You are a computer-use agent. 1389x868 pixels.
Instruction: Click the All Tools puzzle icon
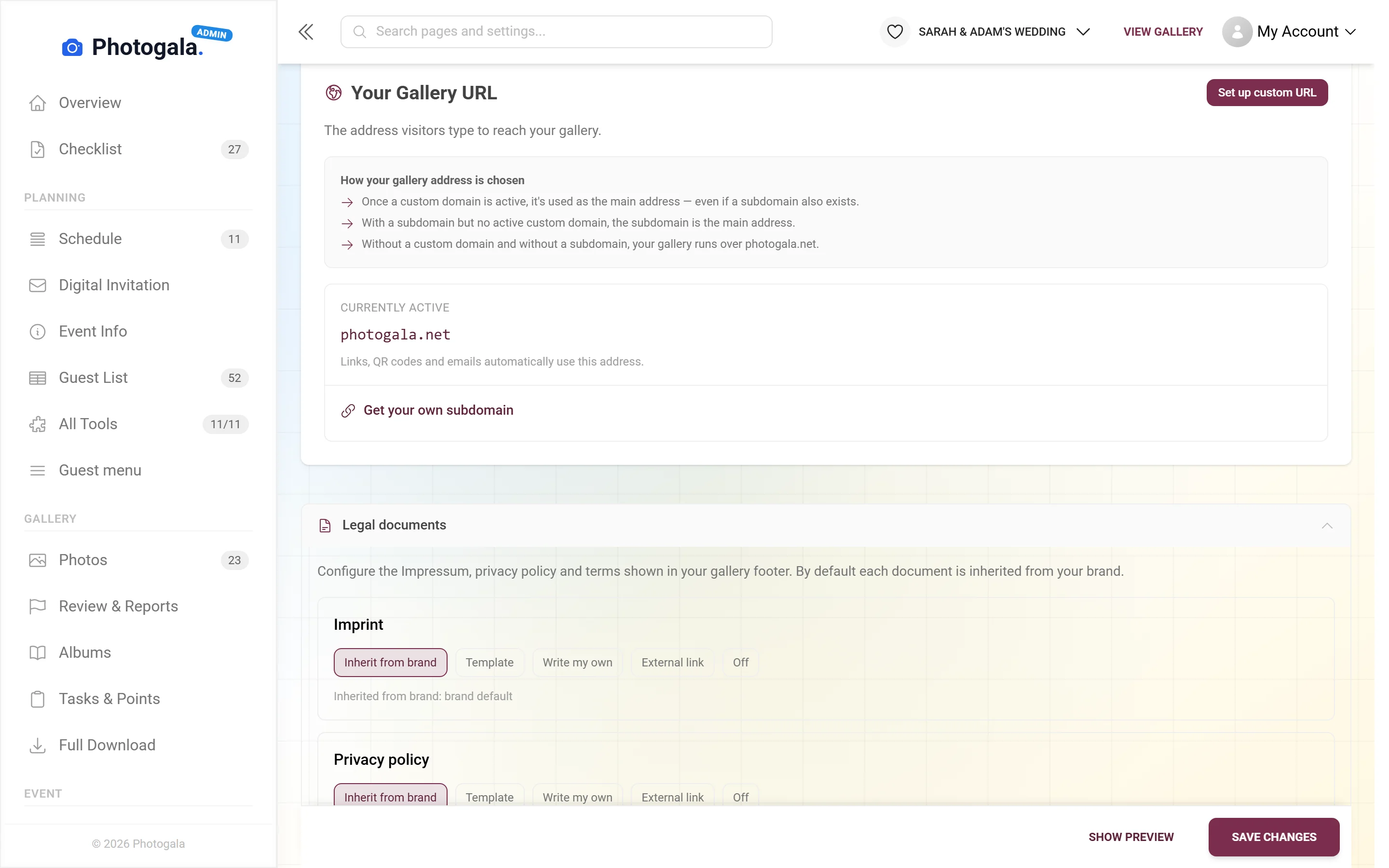coord(37,424)
